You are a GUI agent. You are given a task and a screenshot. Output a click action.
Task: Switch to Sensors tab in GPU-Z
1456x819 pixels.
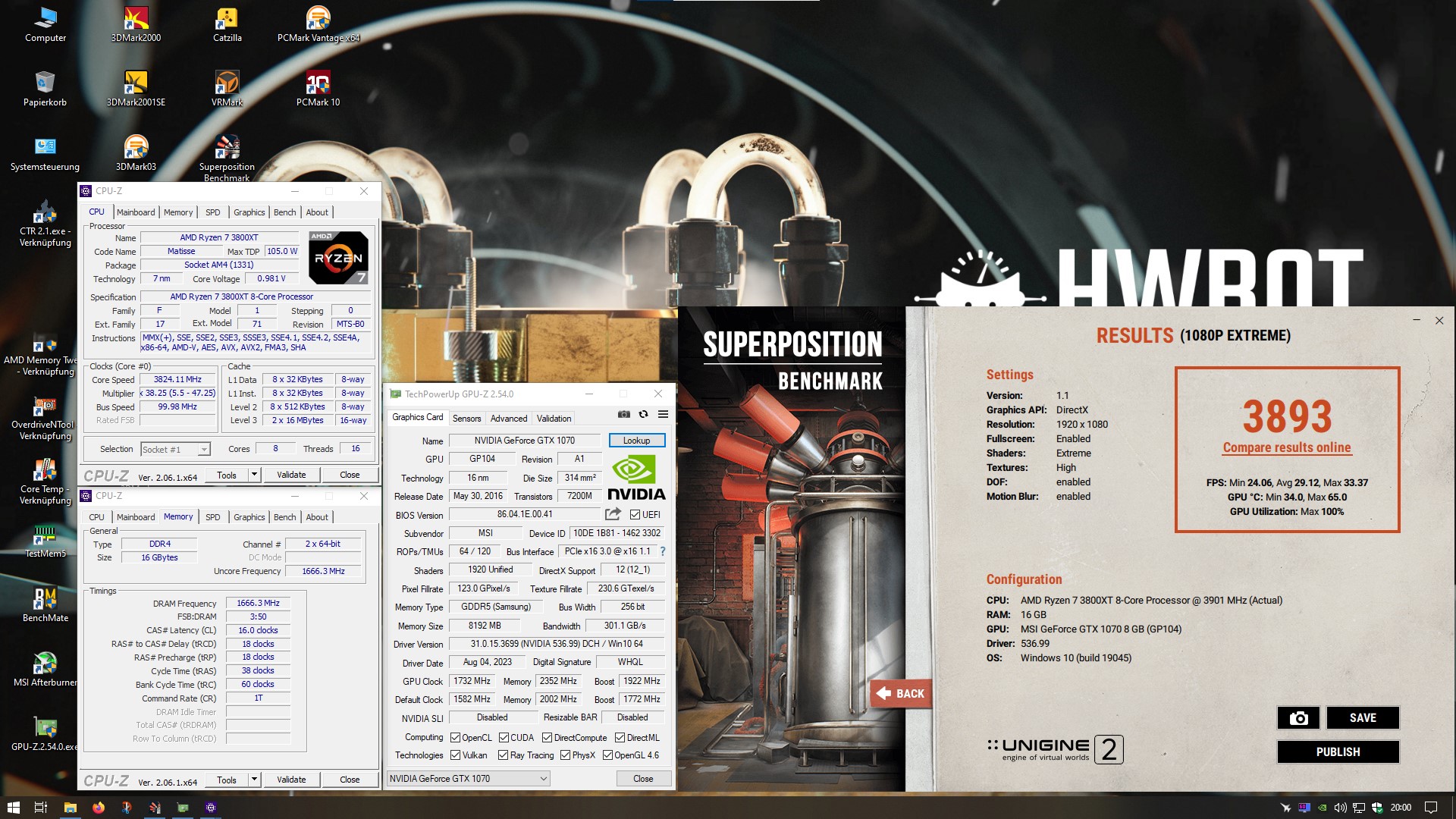(466, 419)
